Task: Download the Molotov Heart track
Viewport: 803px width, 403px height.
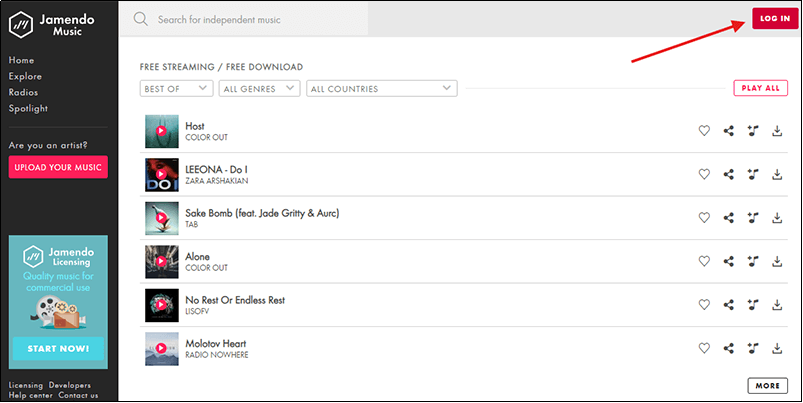Action: click(x=777, y=348)
